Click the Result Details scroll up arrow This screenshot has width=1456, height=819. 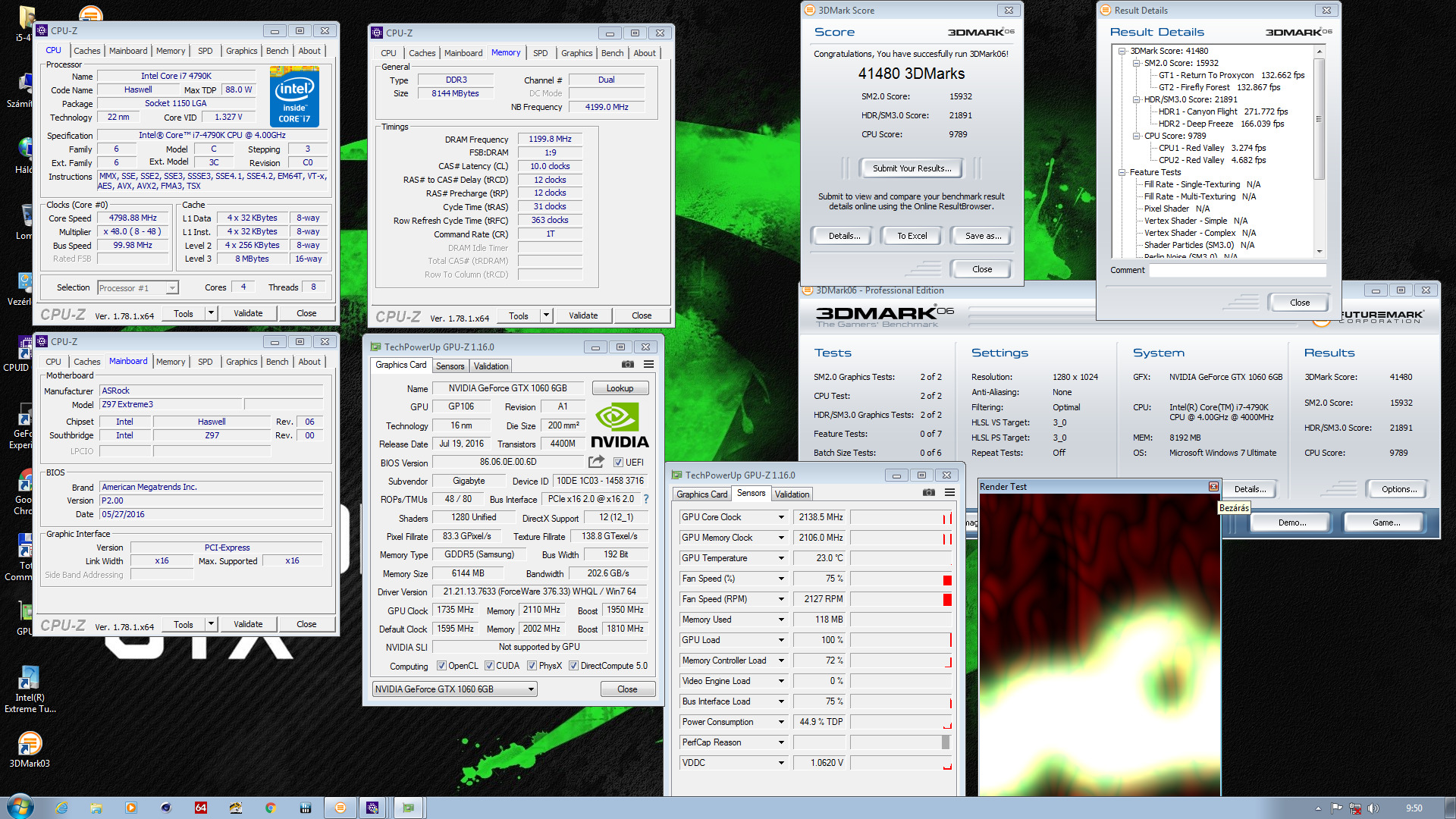pos(1319,52)
